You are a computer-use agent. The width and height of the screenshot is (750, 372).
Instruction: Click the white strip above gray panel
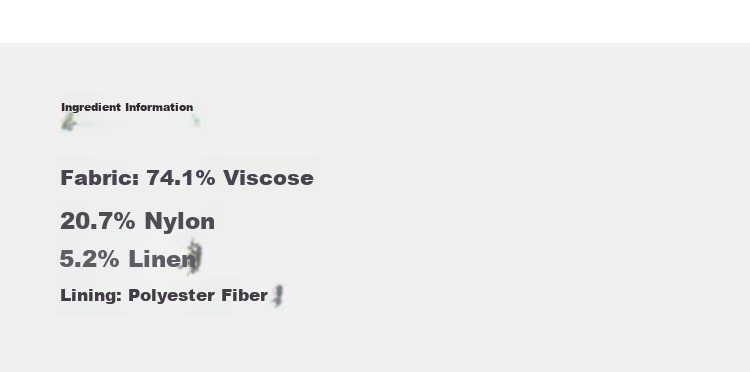point(375,22)
